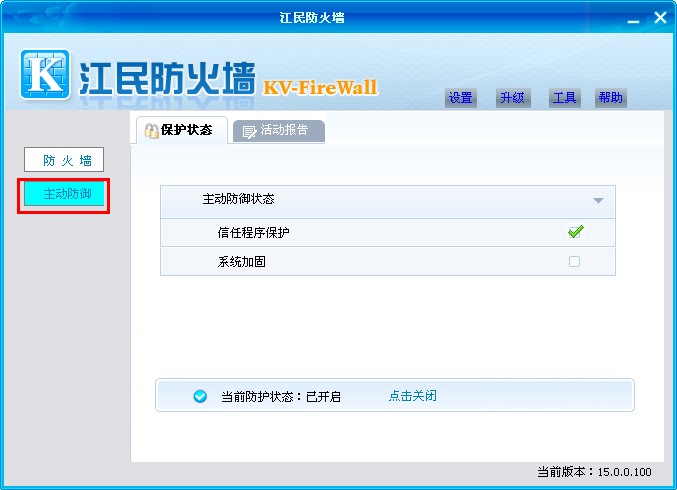677x490 pixels.
Task: Click the 点击关闭 link
Action: coord(412,395)
